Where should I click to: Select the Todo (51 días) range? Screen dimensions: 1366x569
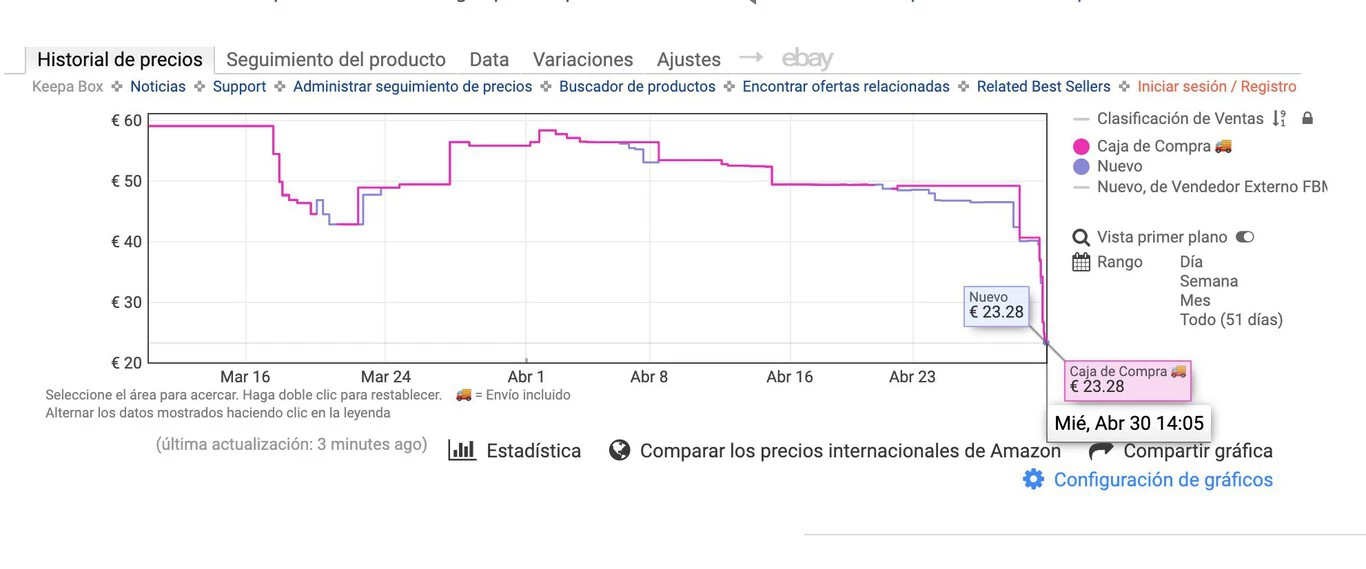pyautogui.click(x=1230, y=321)
